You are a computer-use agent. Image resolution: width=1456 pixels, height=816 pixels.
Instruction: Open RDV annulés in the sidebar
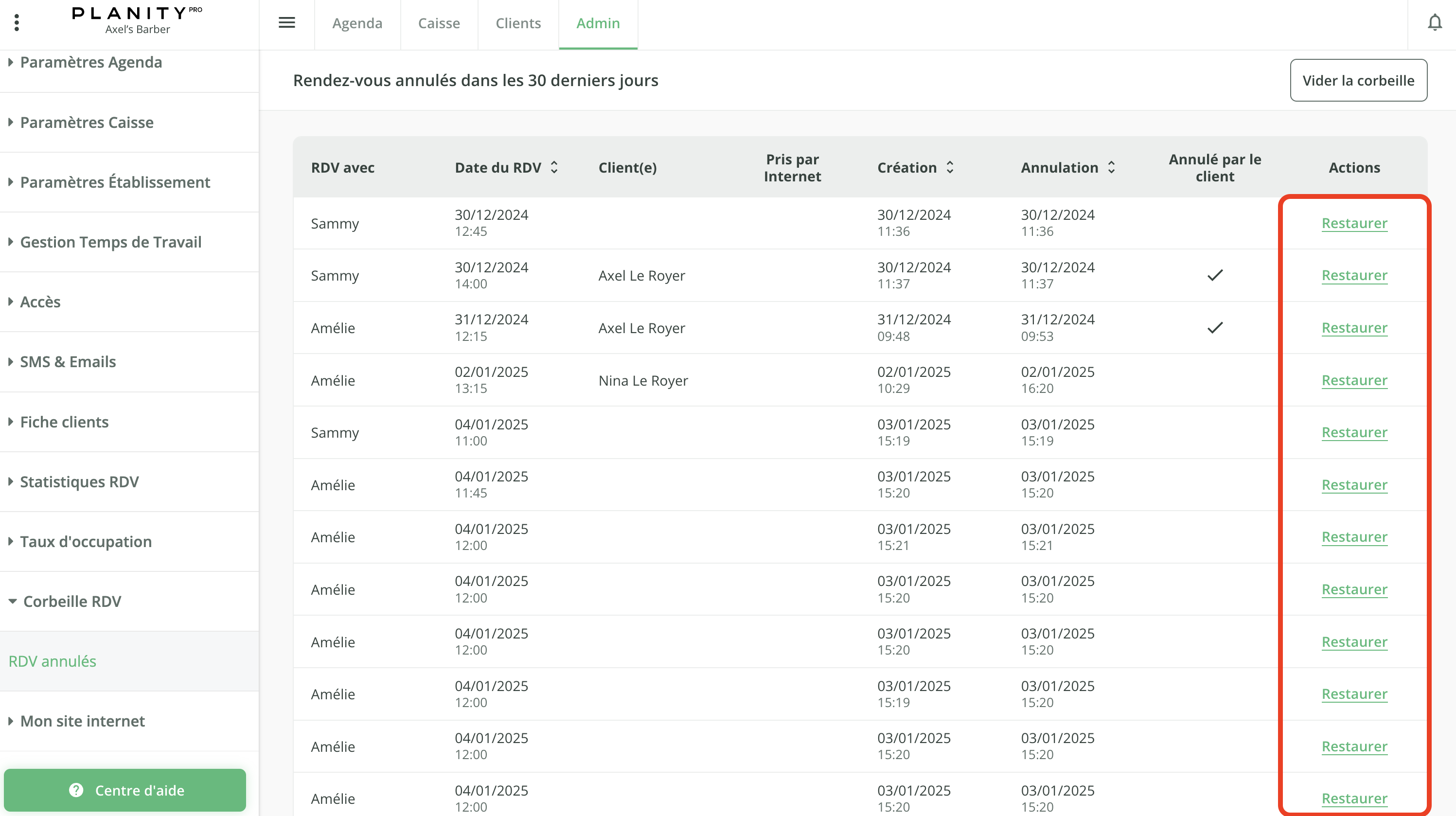point(53,660)
